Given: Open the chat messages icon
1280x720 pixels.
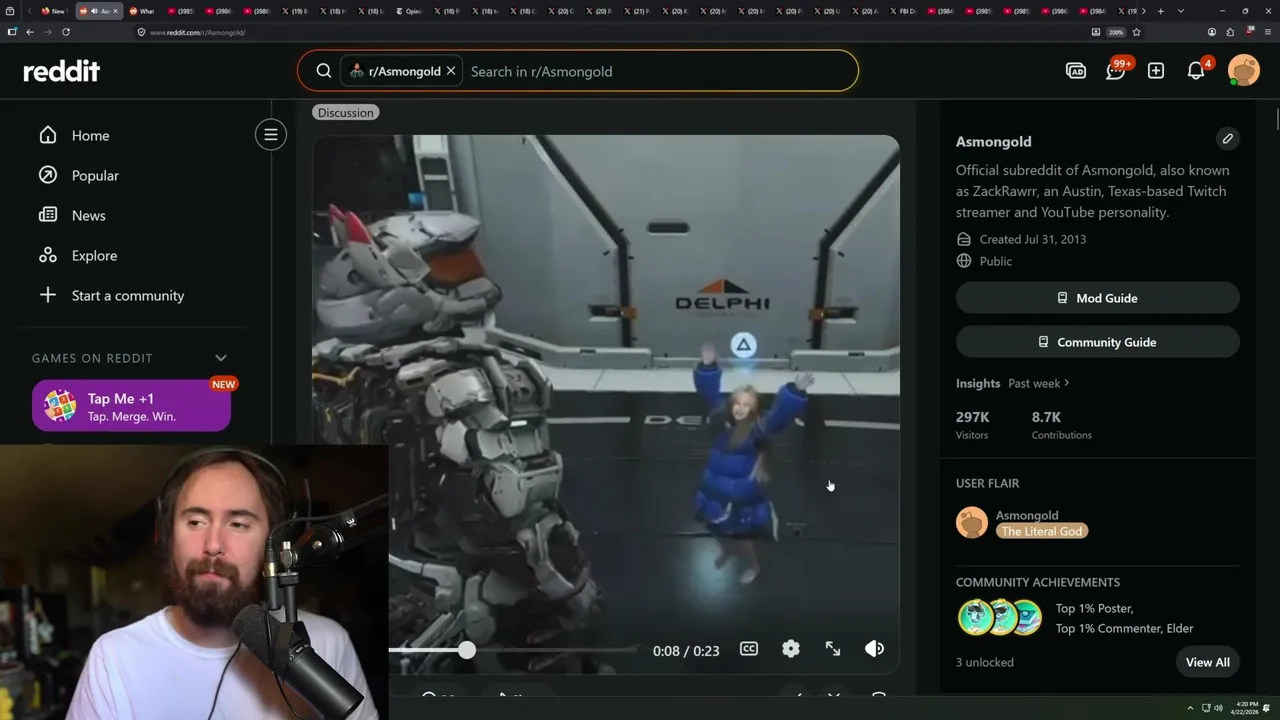Looking at the screenshot, I should coord(1116,71).
